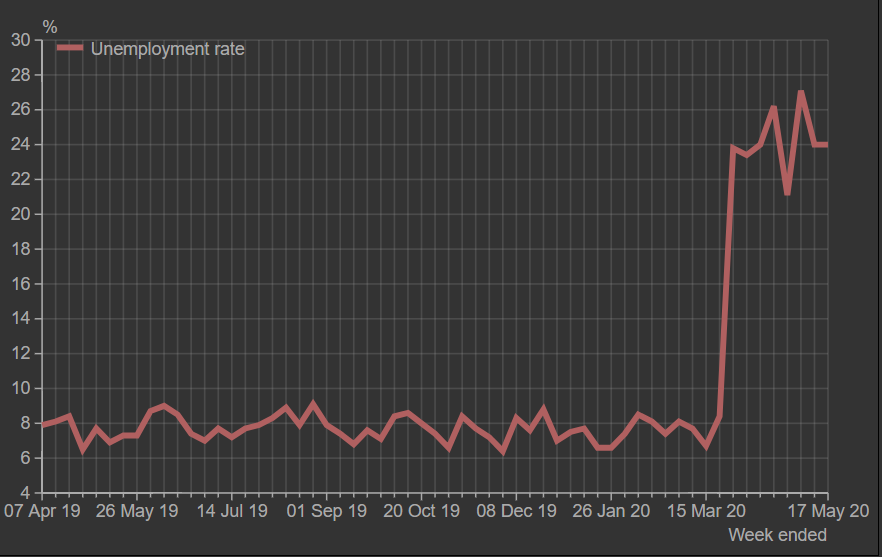882x557 pixels.
Task: Click the 'Week ended' axis title
Action: click(777, 534)
